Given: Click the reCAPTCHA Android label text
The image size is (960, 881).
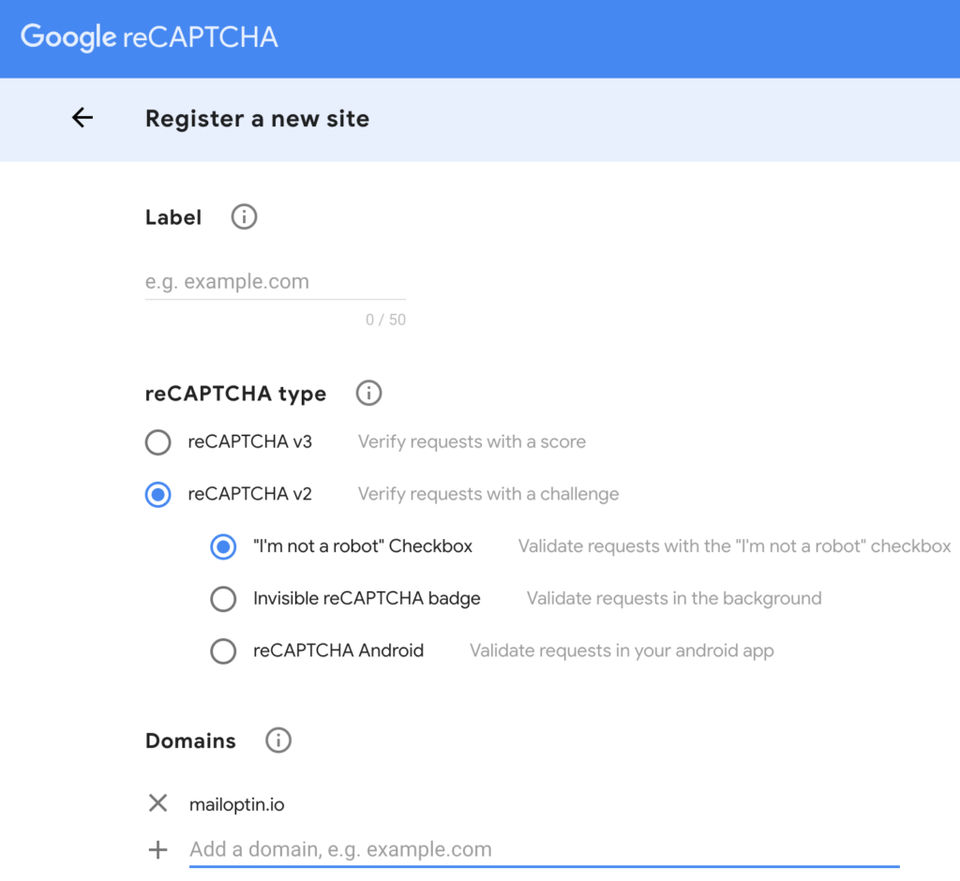Looking at the screenshot, I should tap(338, 651).
